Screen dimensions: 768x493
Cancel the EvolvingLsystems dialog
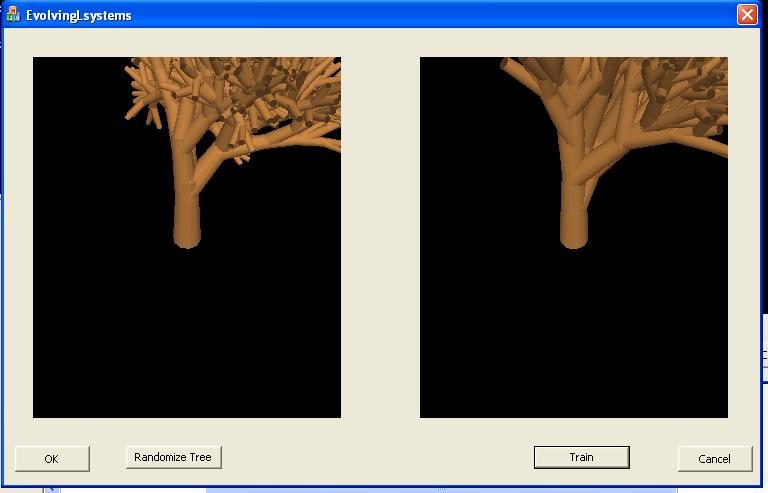(715, 459)
